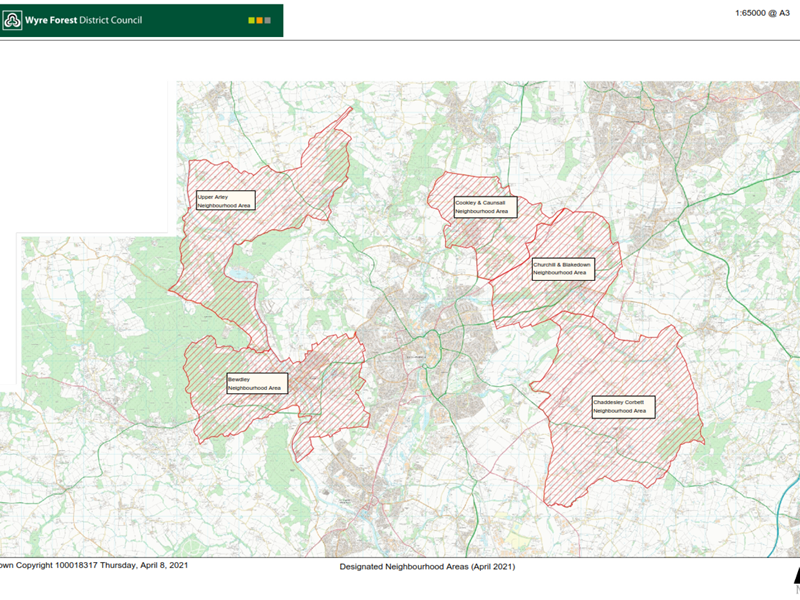Viewport: 800px width, 600px height.
Task: Select the Upper Arley Neighbourhood Area label
Action: (x=225, y=200)
